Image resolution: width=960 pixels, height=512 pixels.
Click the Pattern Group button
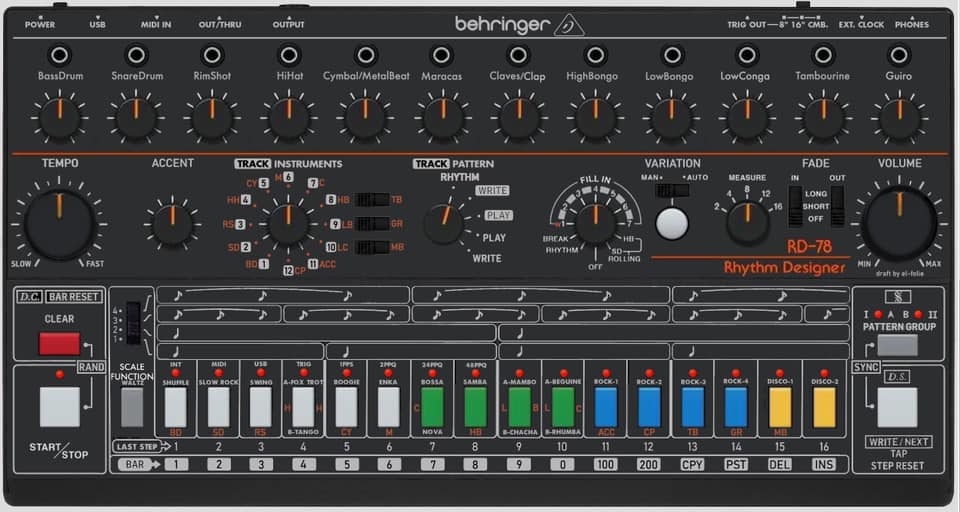coord(898,345)
